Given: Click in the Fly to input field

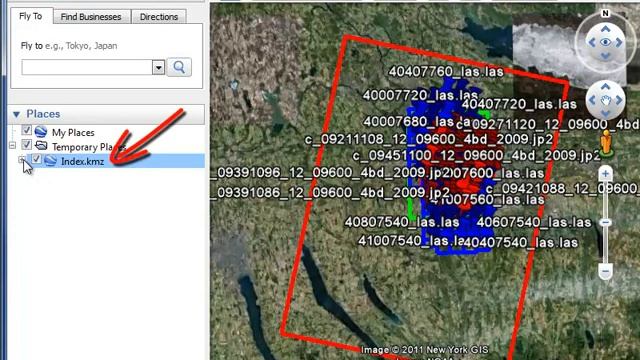Looking at the screenshot, I should point(87,67).
